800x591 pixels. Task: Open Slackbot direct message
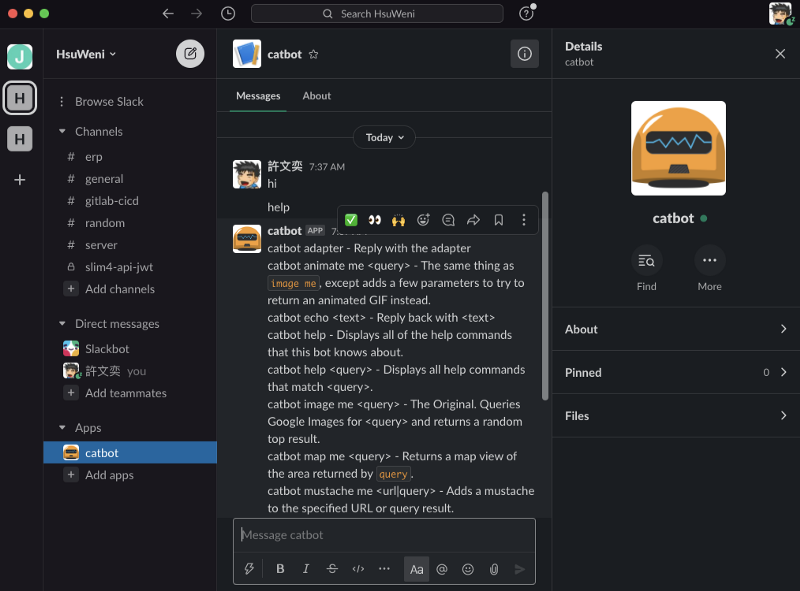pyautogui.click(x=130, y=349)
